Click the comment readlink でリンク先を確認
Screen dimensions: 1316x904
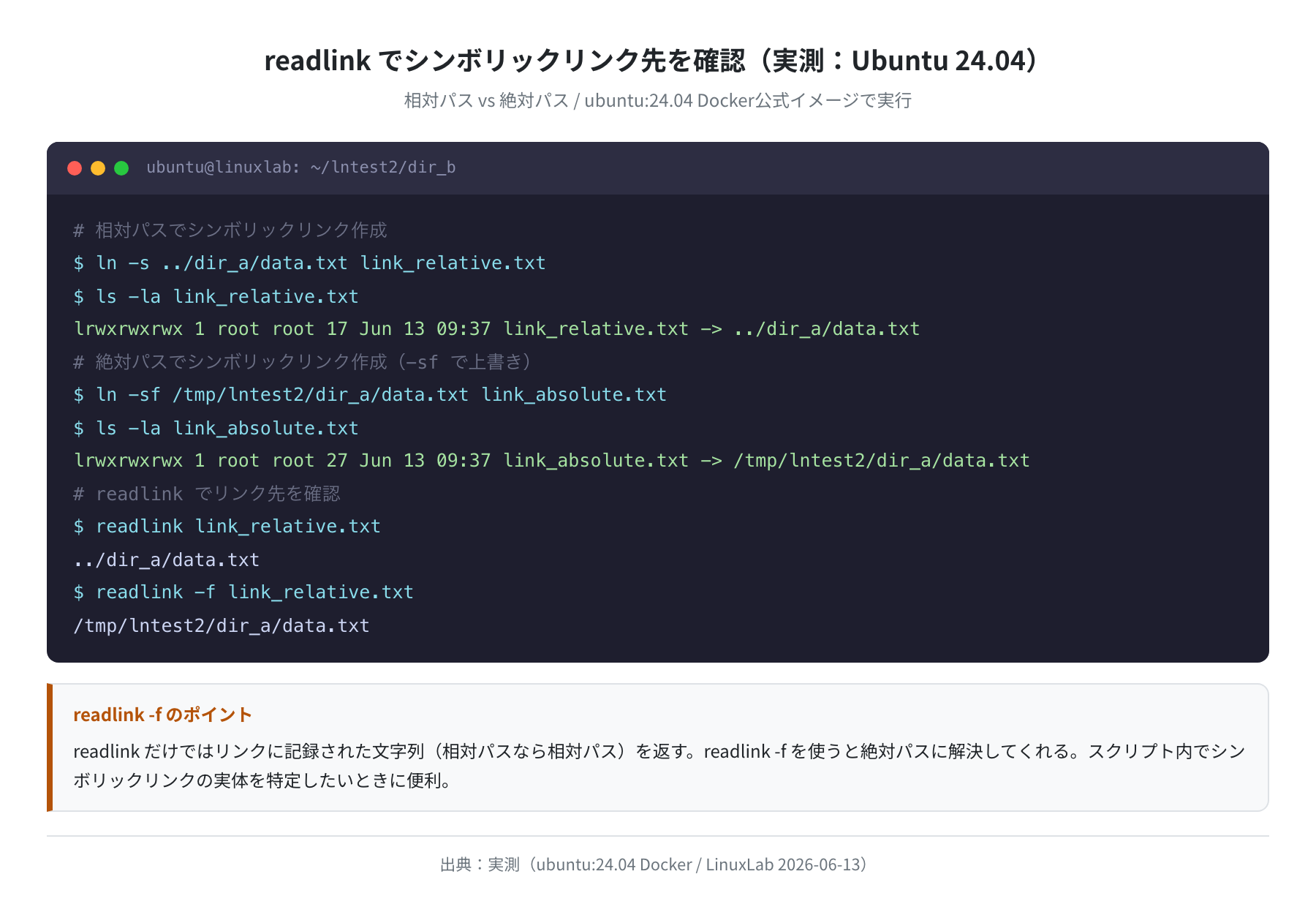(207, 494)
